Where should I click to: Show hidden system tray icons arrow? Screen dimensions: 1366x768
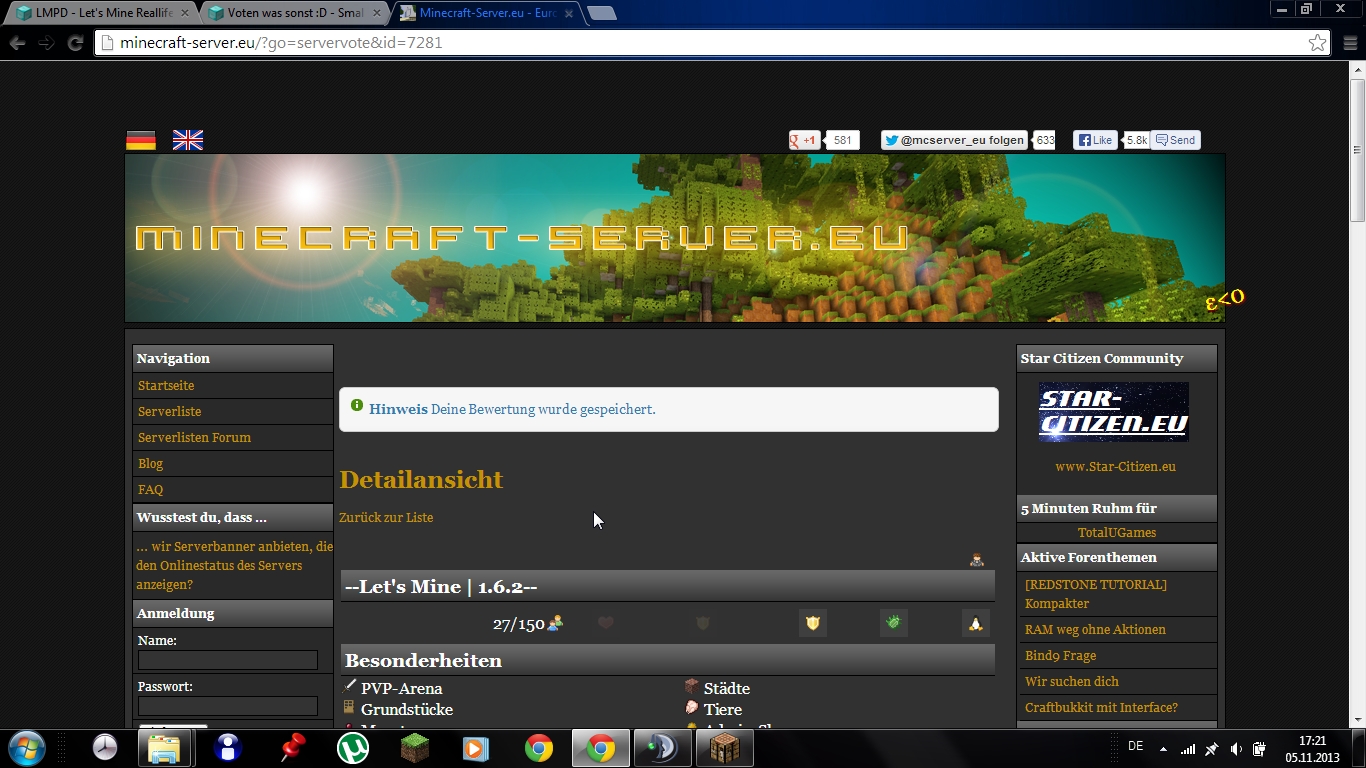point(1163,748)
